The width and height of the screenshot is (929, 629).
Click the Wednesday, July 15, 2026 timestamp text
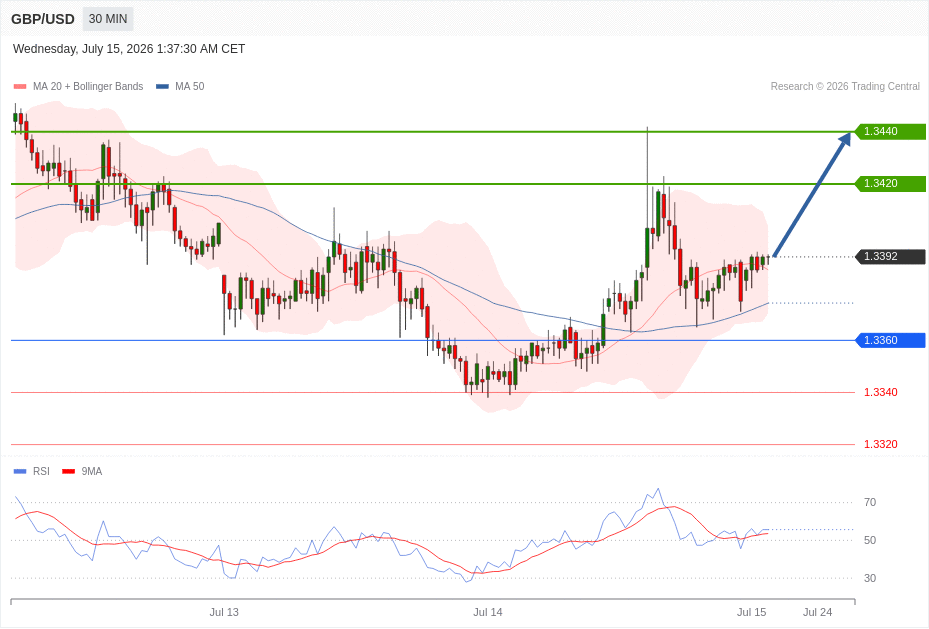129,49
